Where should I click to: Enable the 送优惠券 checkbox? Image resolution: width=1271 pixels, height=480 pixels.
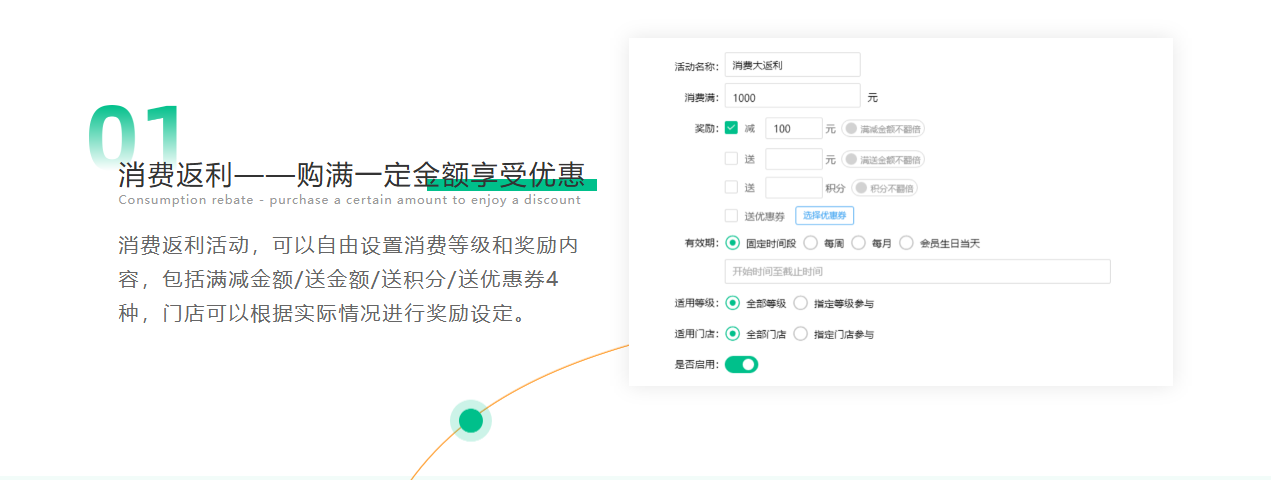731,215
